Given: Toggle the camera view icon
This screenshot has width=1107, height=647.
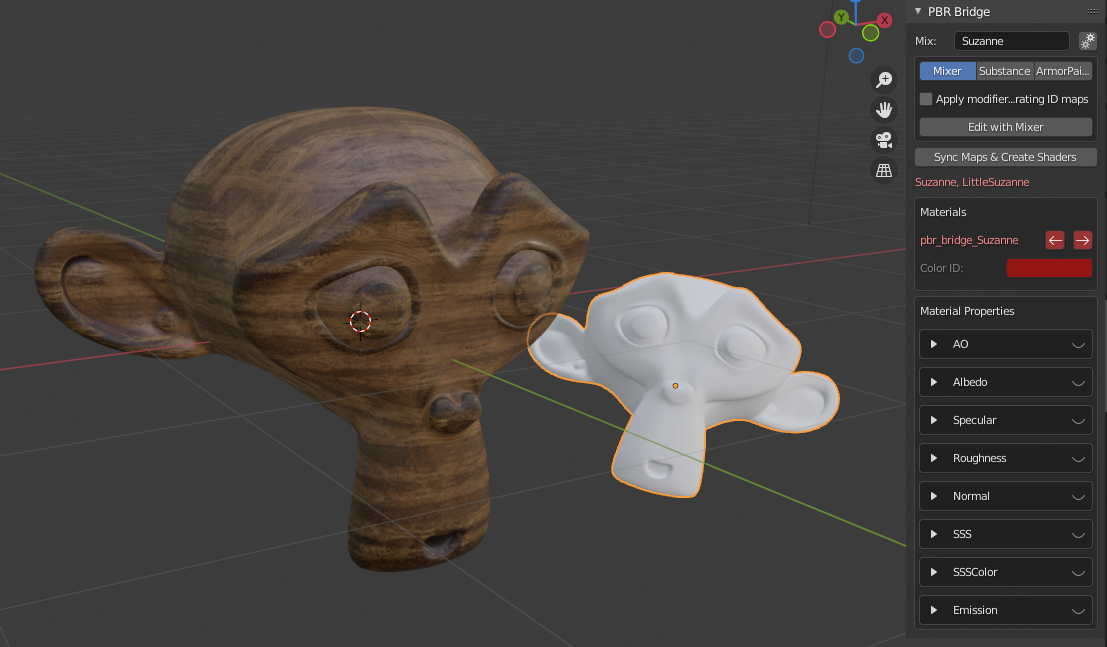Looking at the screenshot, I should point(884,141).
